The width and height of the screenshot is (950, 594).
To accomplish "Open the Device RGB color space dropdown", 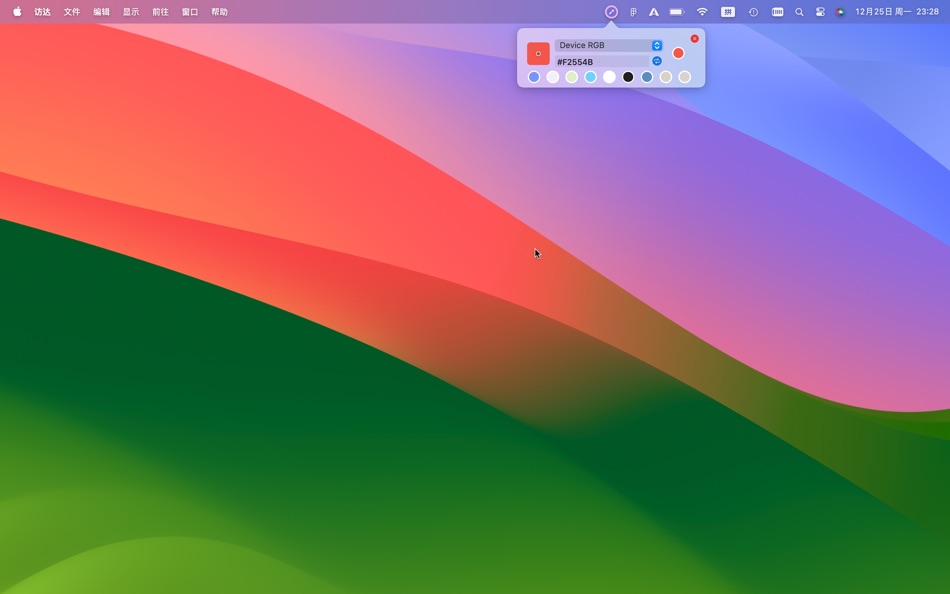I will click(608, 45).
